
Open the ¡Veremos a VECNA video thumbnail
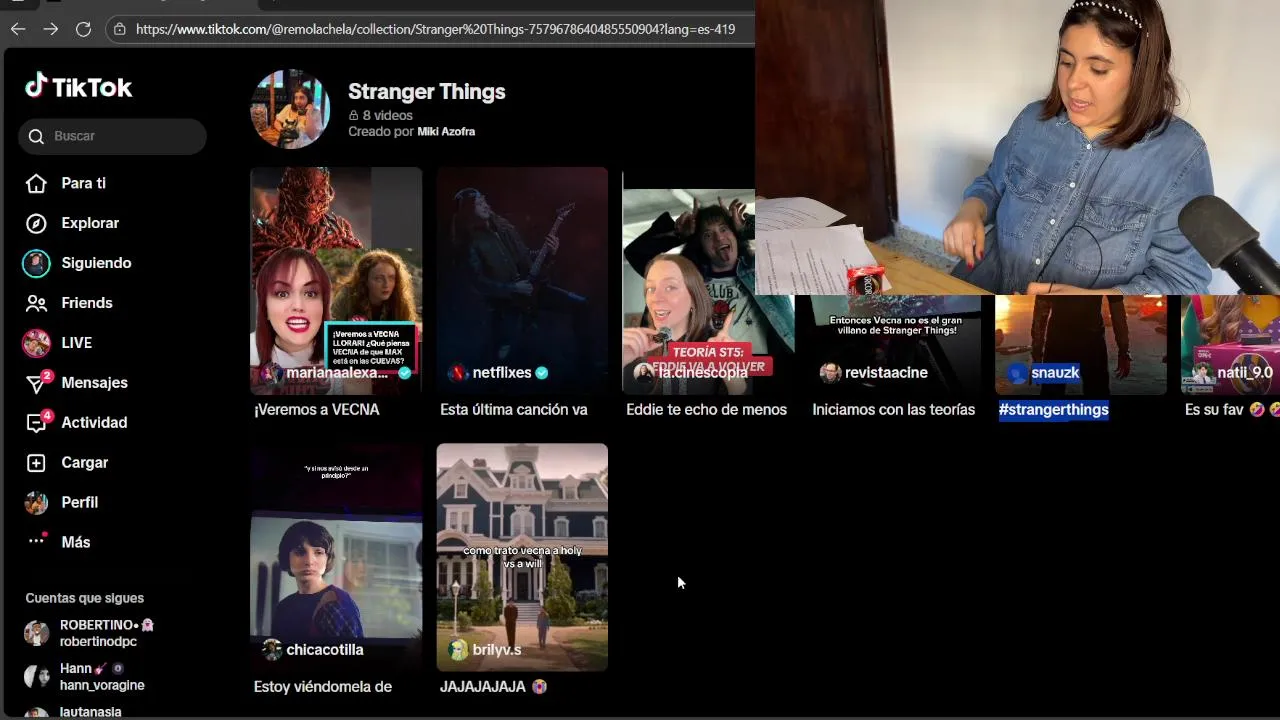(x=336, y=281)
